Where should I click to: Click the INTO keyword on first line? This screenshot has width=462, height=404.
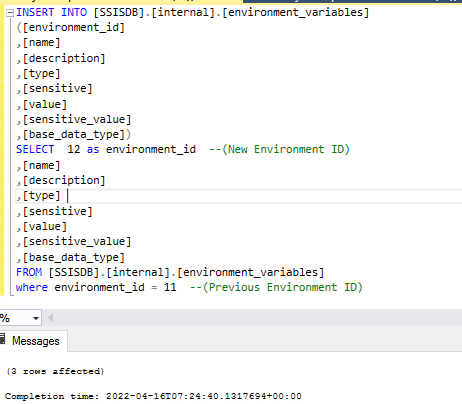tap(74, 12)
